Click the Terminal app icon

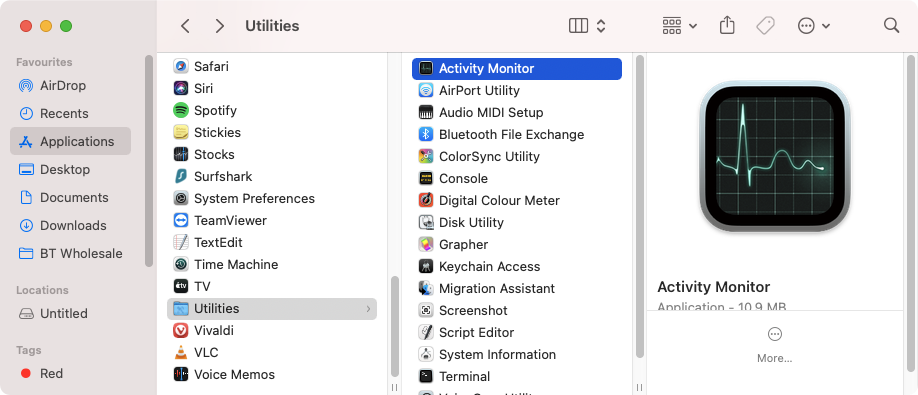[426, 376]
